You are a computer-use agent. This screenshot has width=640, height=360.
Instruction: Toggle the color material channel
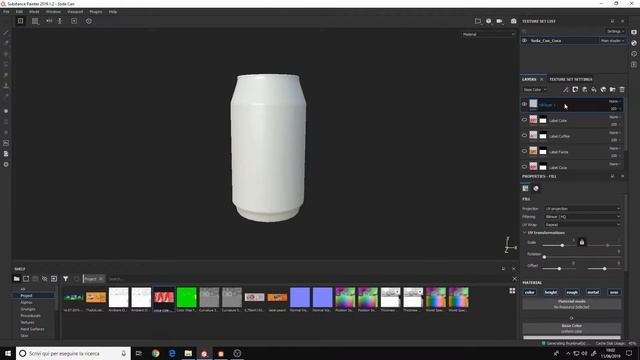click(529, 292)
